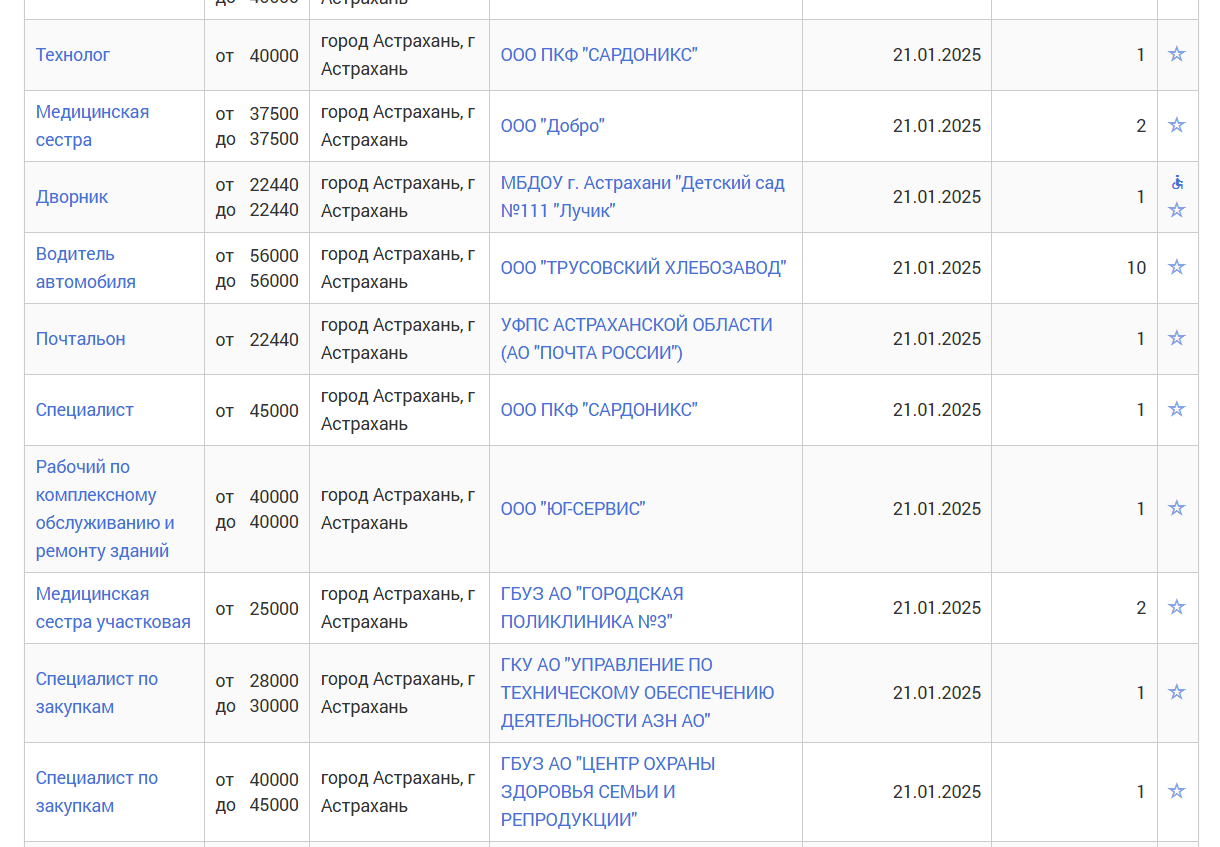Open Рабочий по комплексному обслуживанию vacancy
1220x847 pixels.
[x=105, y=509]
